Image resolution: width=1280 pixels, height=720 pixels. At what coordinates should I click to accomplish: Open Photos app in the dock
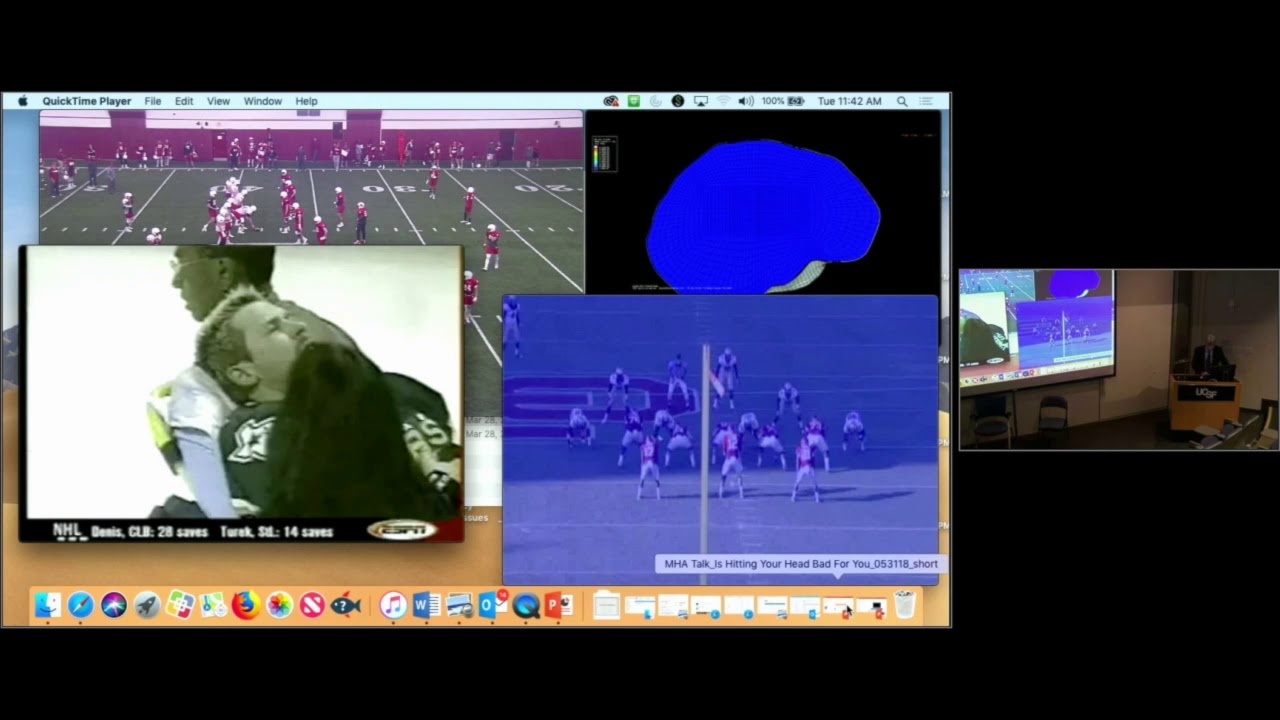tap(279, 605)
